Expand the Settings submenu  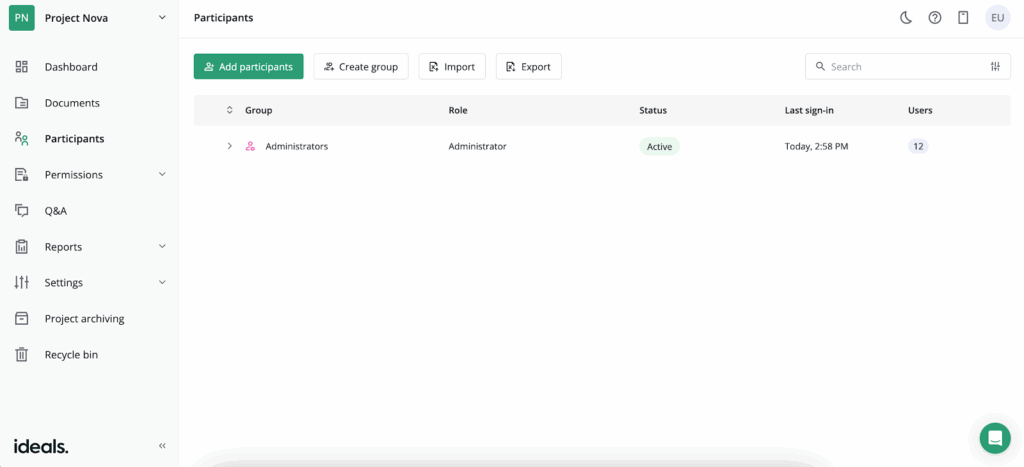162,283
